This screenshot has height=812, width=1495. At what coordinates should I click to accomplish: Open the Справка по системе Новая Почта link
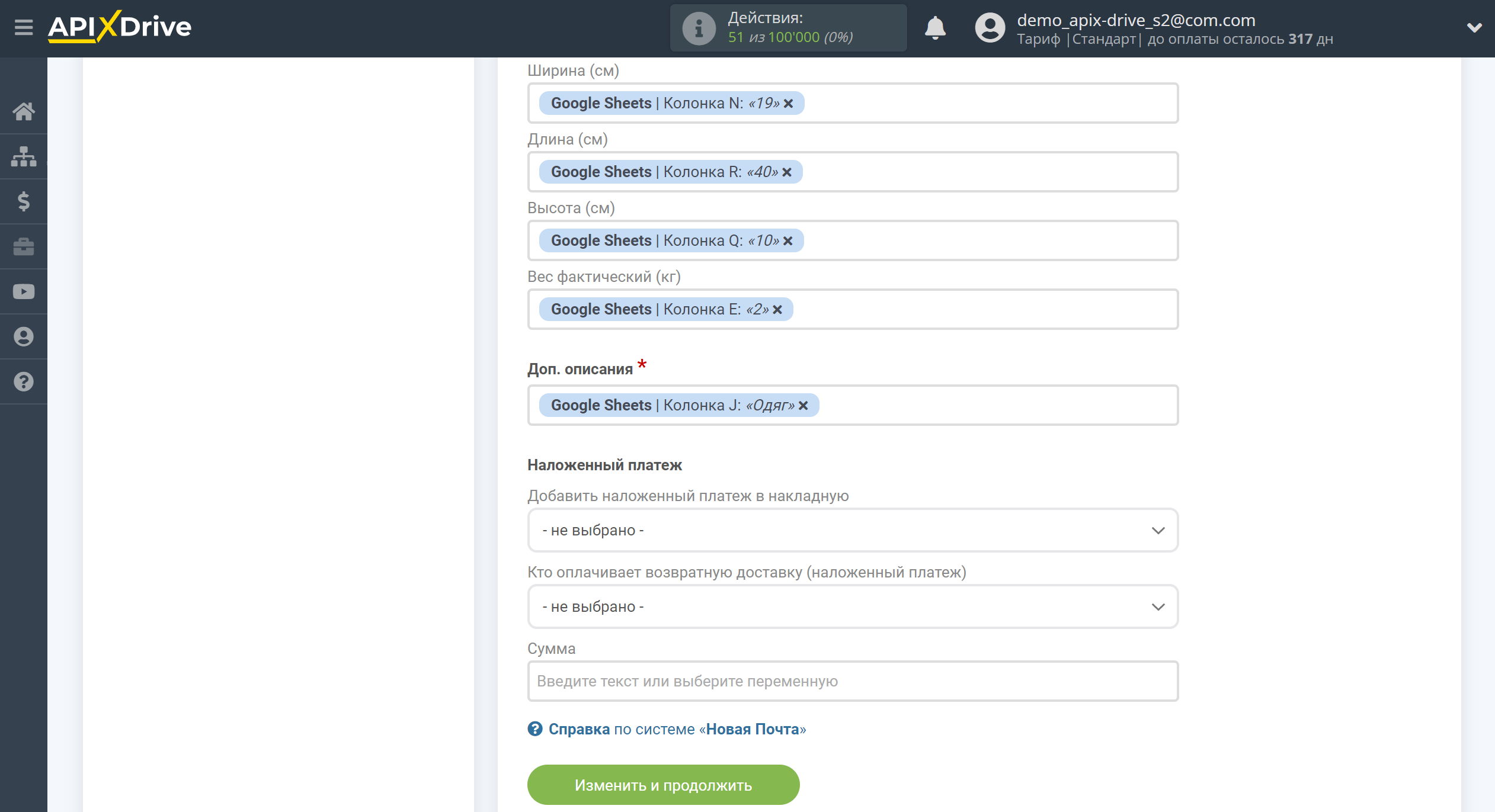[x=677, y=729]
